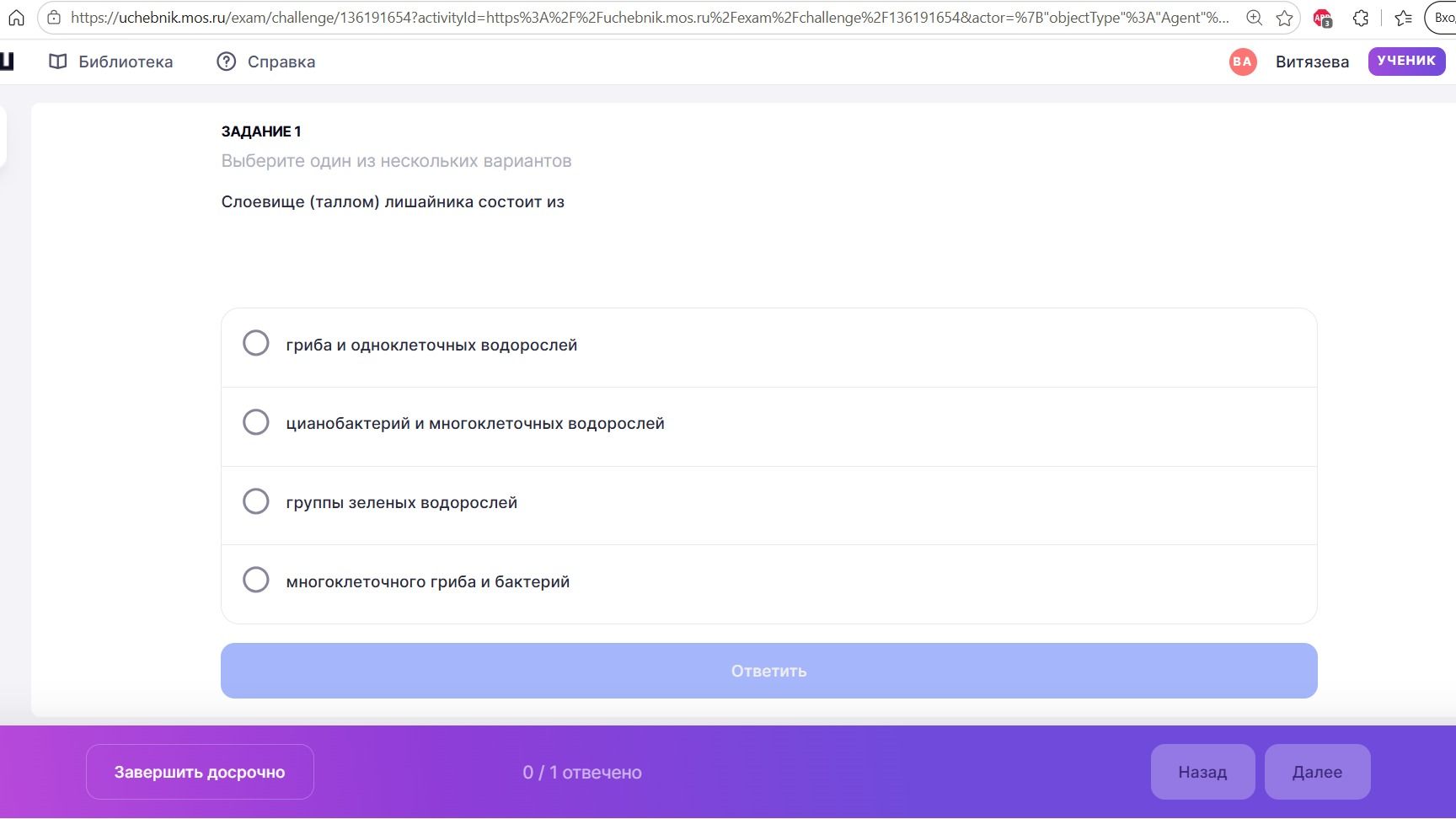Screen dimensions: 1456x819
Task: Open the browser extensions puzzle icon
Action: 1361,18
